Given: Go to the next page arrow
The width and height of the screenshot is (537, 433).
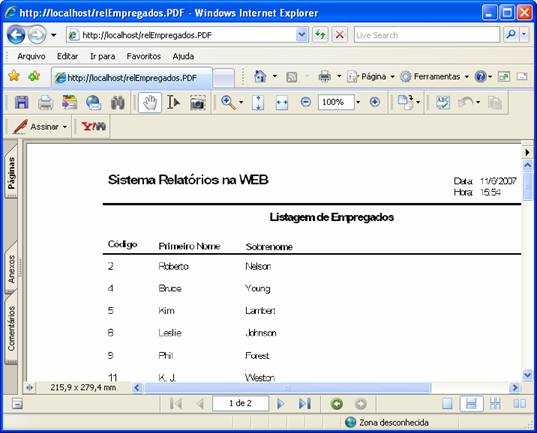Looking at the screenshot, I should click(280, 404).
